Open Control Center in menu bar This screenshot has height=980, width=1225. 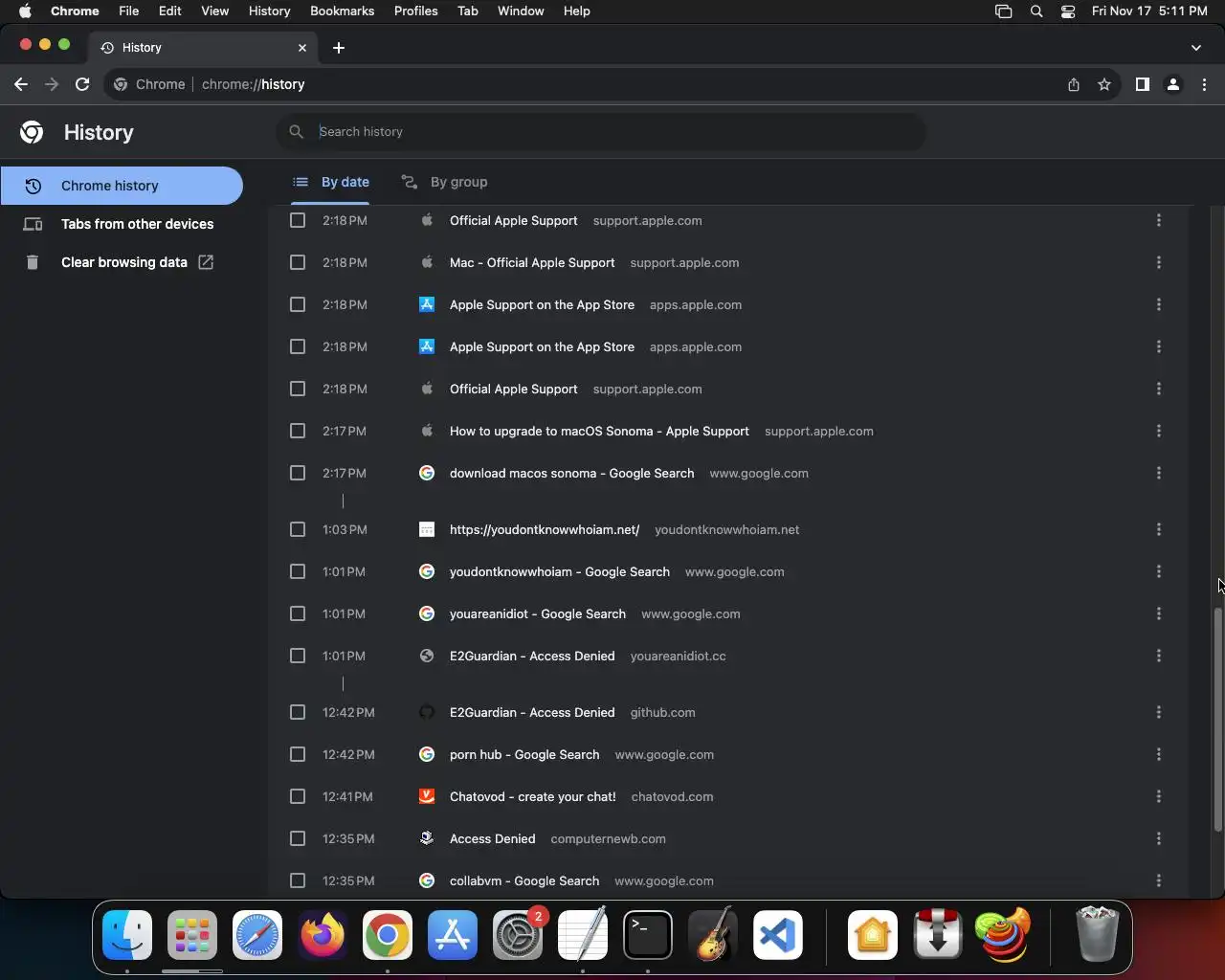(x=1068, y=11)
